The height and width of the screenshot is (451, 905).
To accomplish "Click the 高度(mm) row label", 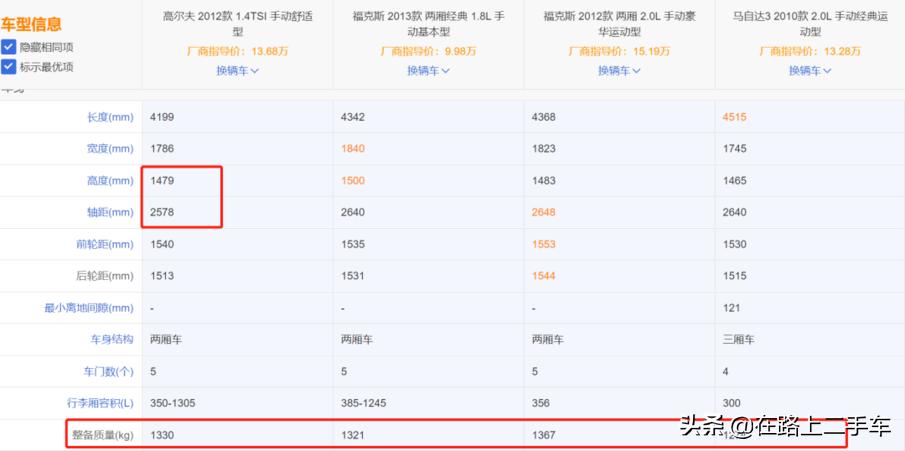I will point(110,181).
